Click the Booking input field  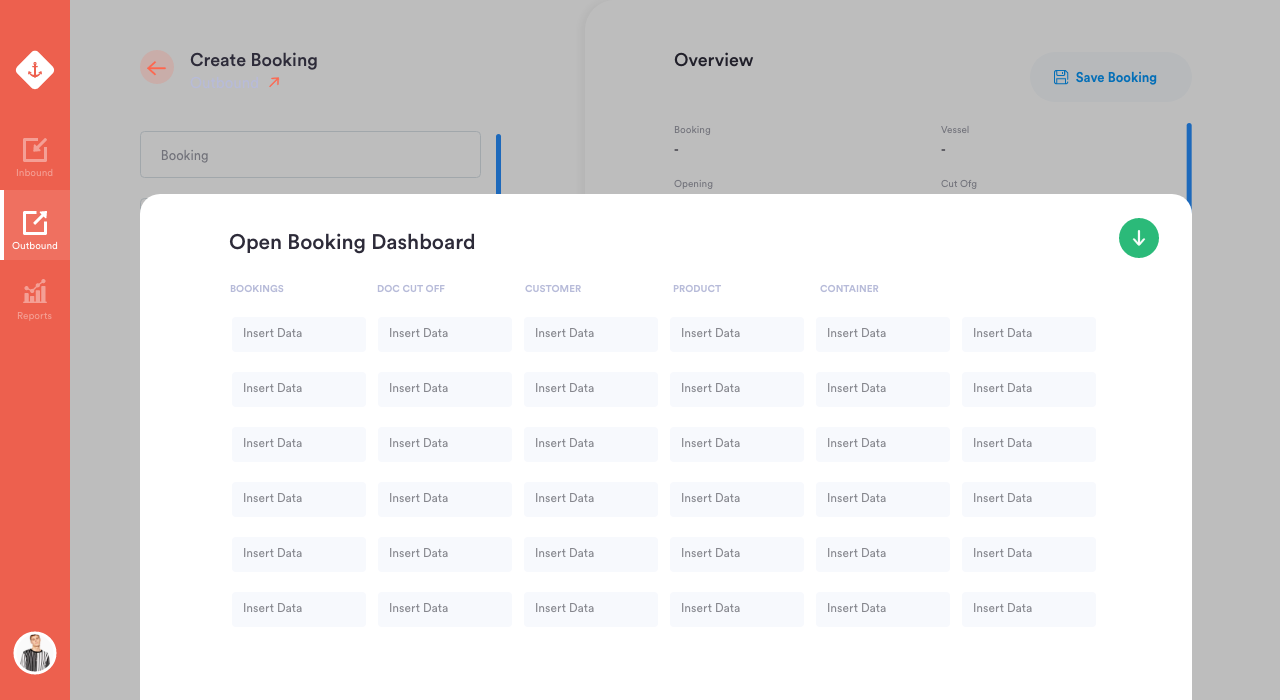[310, 155]
